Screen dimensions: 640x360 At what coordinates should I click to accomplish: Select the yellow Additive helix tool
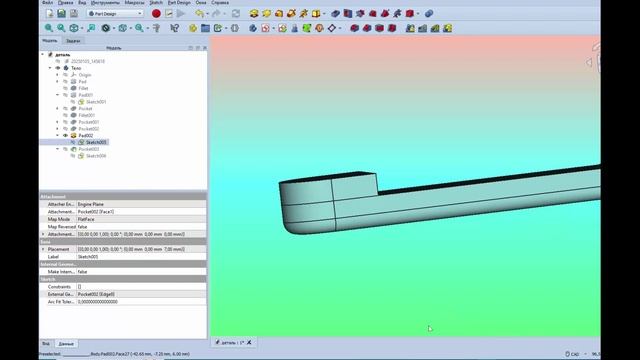(x=304, y=13)
